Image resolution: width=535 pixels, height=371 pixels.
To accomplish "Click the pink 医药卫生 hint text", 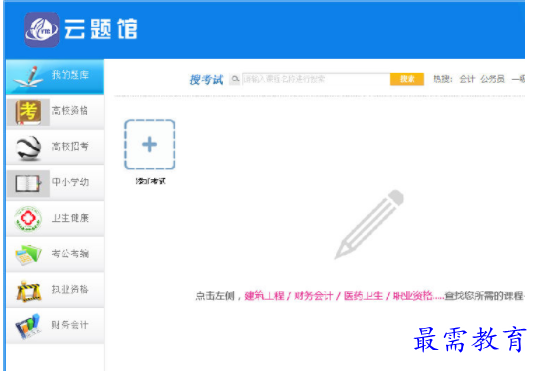I will [363, 296].
